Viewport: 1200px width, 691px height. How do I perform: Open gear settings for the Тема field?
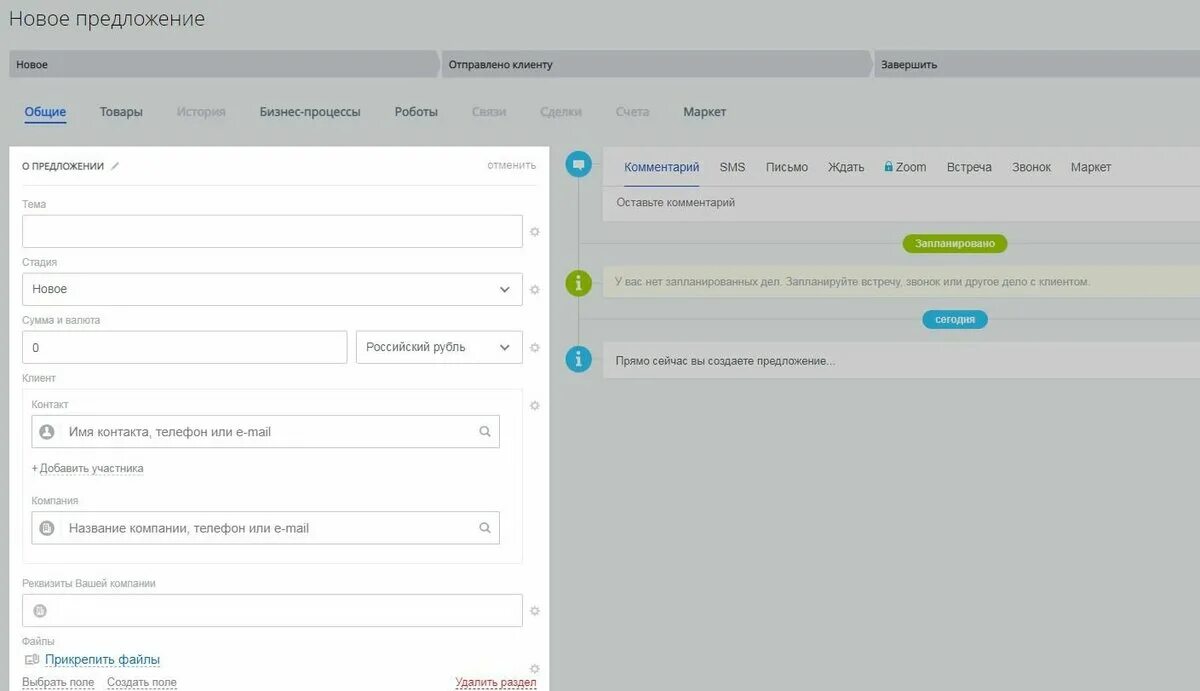(535, 232)
